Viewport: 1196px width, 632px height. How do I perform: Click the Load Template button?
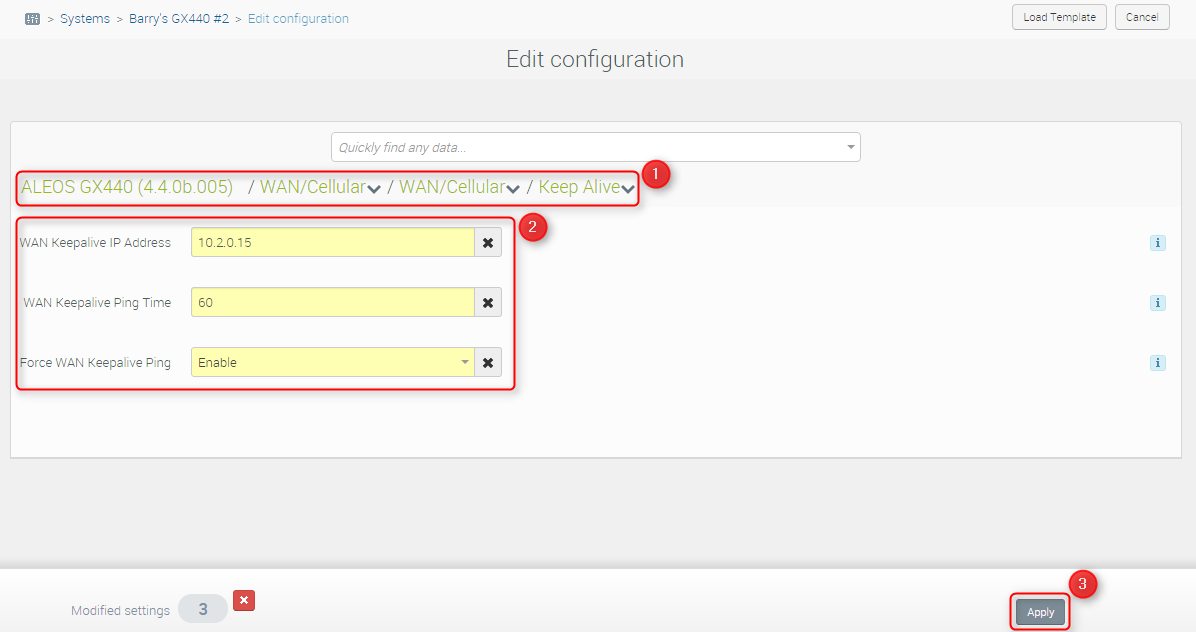1059,17
